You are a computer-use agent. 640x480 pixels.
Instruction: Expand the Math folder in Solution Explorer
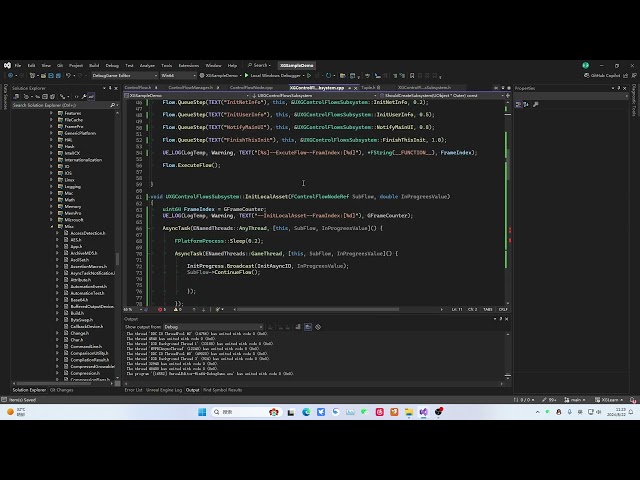pos(52,200)
